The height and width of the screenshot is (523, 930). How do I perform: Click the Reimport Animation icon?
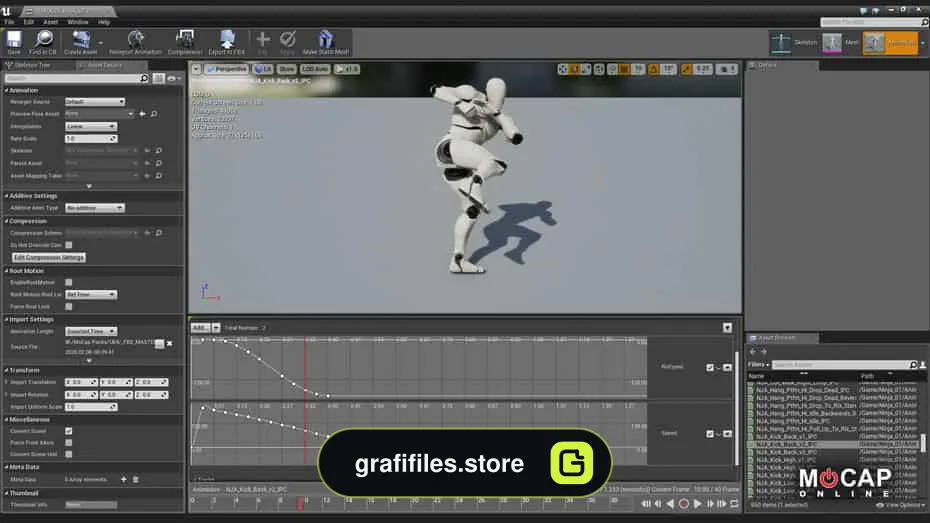pos(135,42)
